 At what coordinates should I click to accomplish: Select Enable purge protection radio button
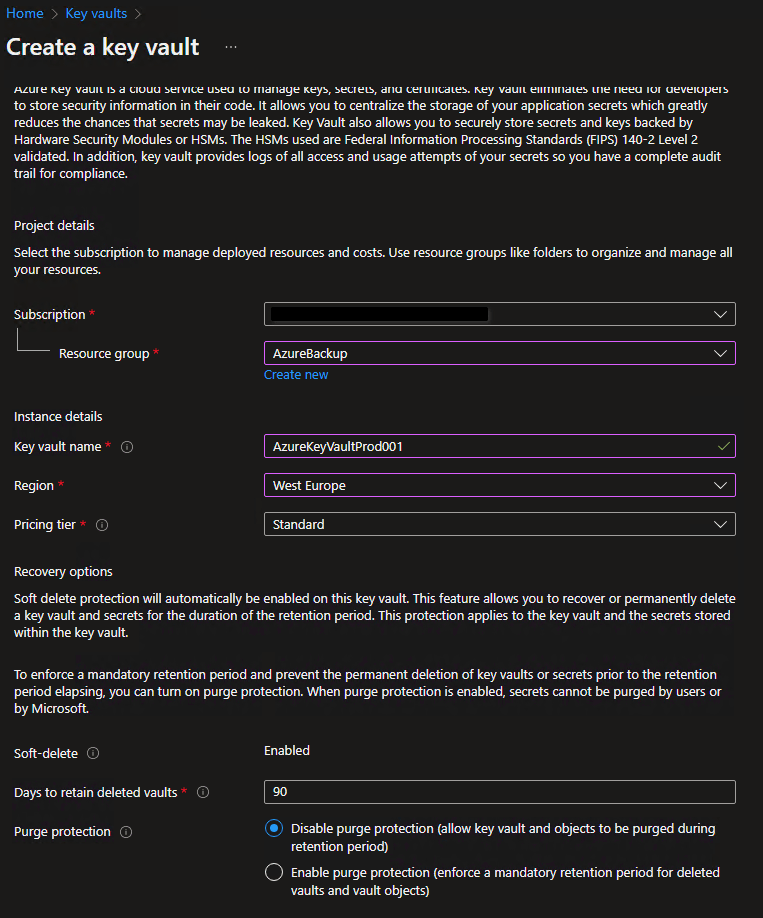(x=274, y=872)
